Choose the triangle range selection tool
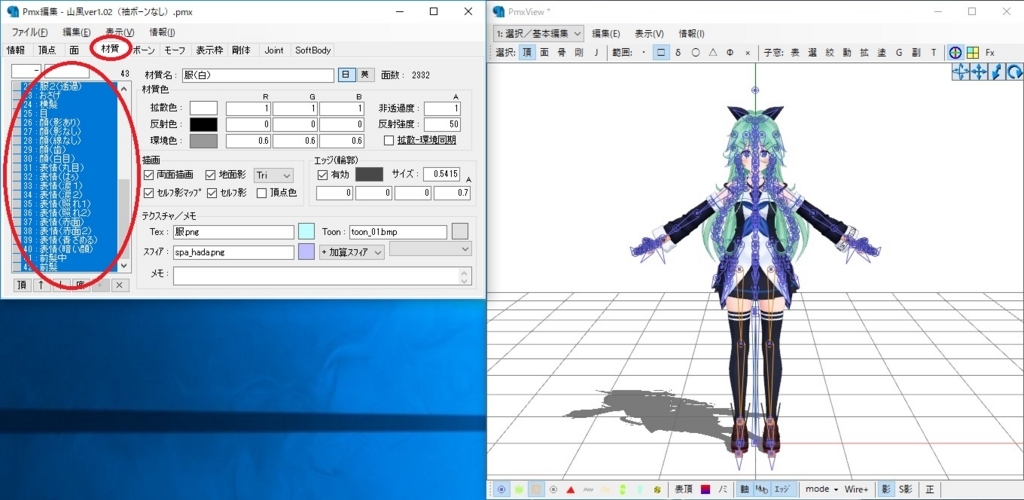Image resolution: width=1024 pixels, height=500 pixels. [712, 52]
